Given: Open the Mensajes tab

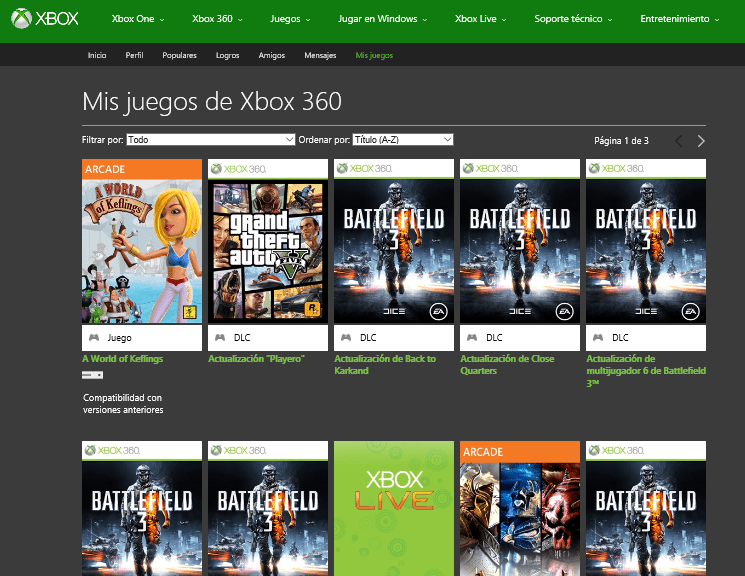Looking at the screenshot, I should coord(320,55).
